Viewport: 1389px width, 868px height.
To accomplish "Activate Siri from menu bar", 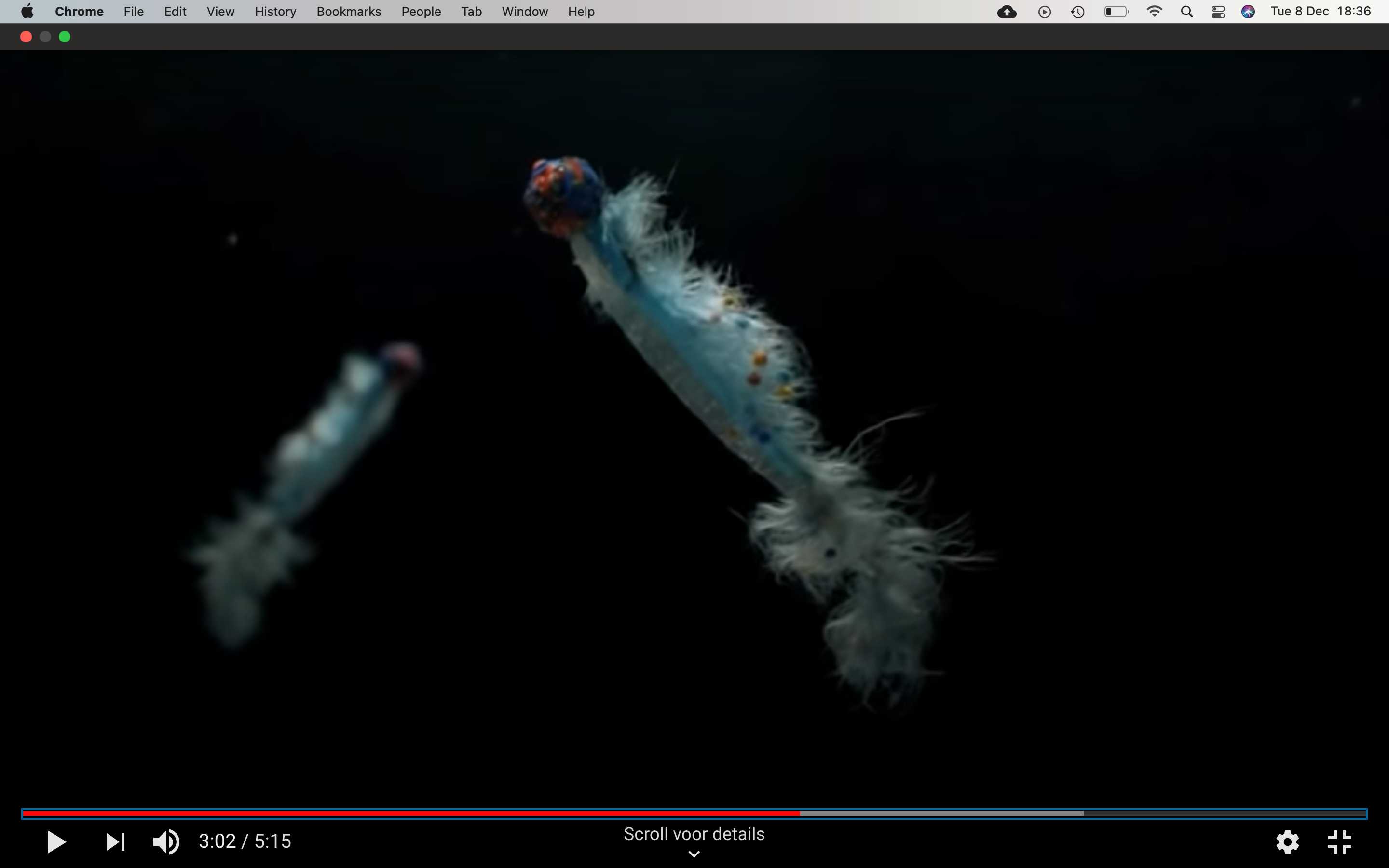I will 1248,12.
